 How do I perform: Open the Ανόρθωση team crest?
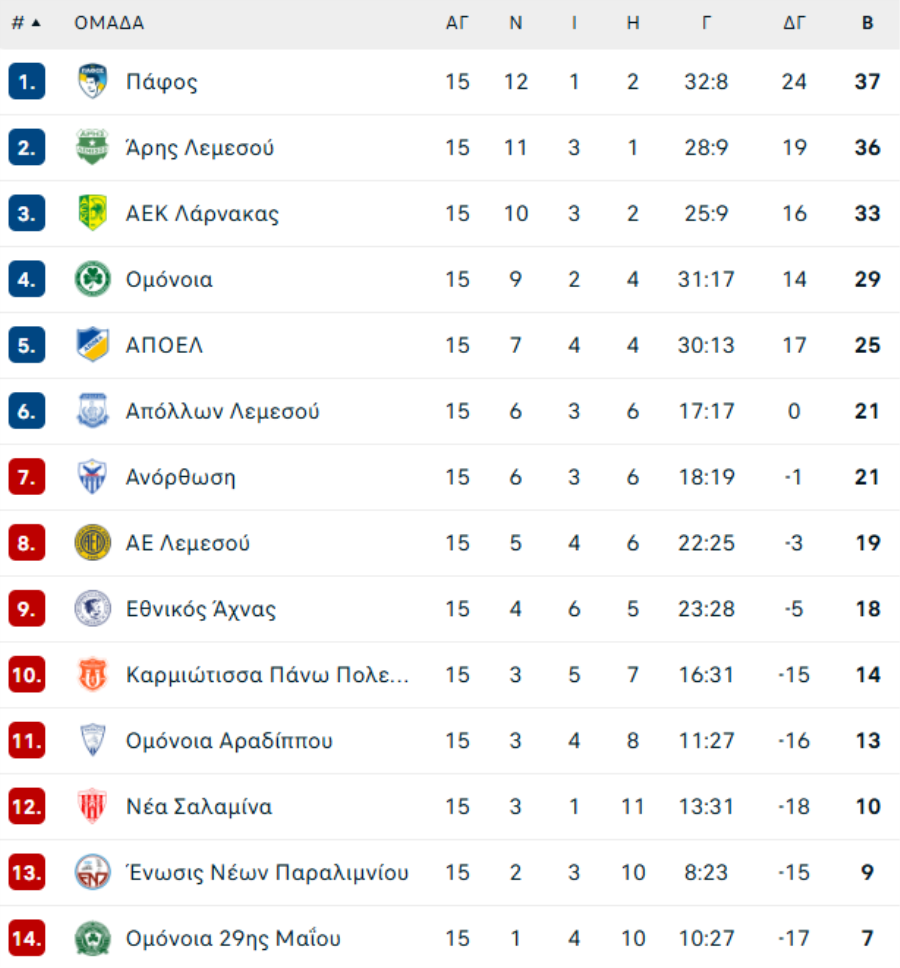coord(93,477)
